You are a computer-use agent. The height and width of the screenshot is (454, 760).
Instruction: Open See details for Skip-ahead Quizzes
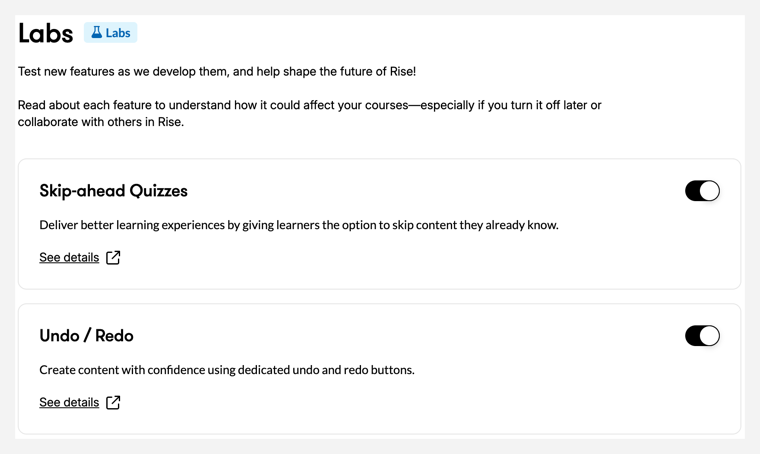click(x=69, y=258)
